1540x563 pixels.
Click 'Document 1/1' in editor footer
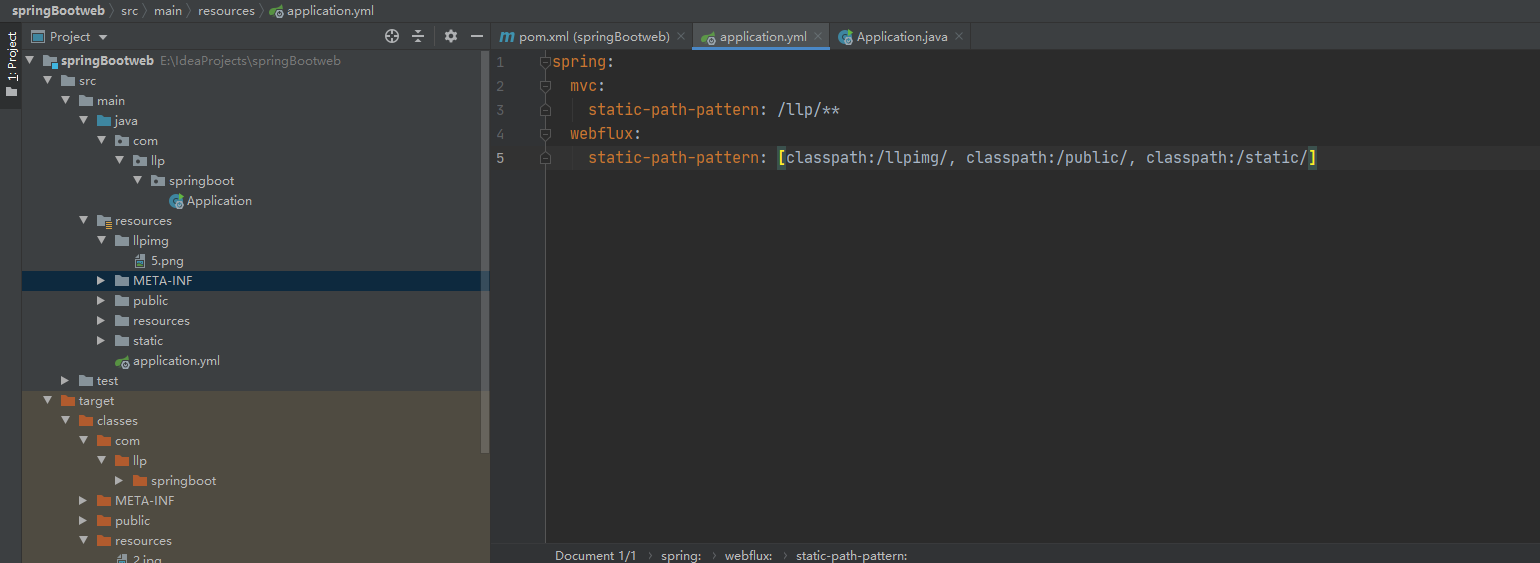[x=596, y=555]
